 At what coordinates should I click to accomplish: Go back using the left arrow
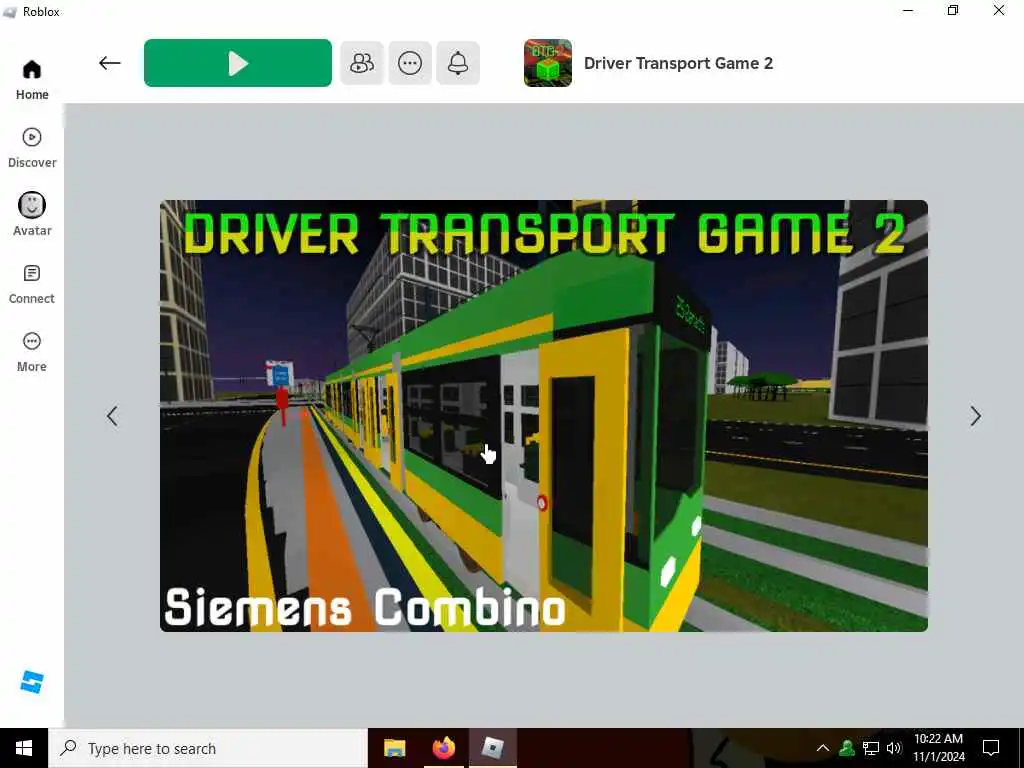pos(110,63)
